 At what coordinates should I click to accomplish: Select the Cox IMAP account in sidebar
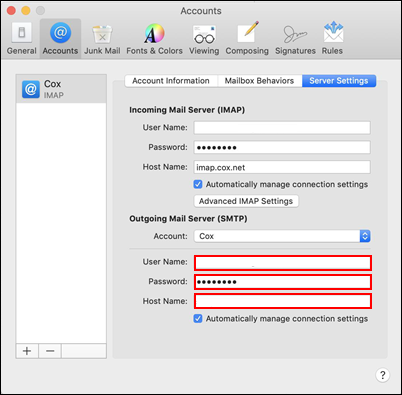(x=61, y=89)
